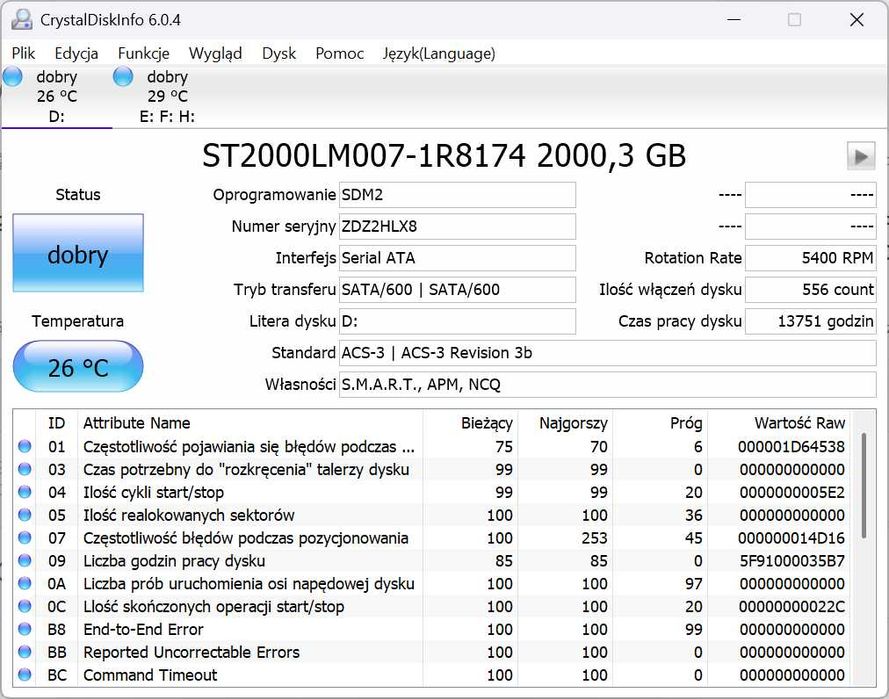
Task: Click the Własności field
Action: [607, 385]
